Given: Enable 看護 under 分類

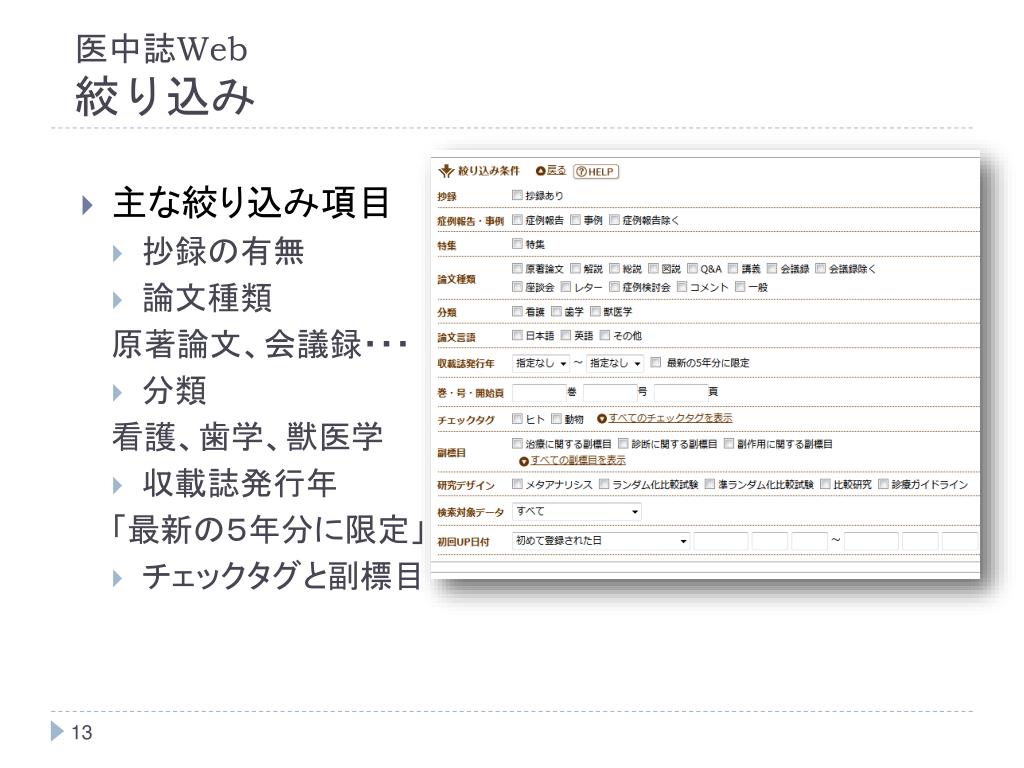Looking at the screenshot, I should click(x=517, y=312).
